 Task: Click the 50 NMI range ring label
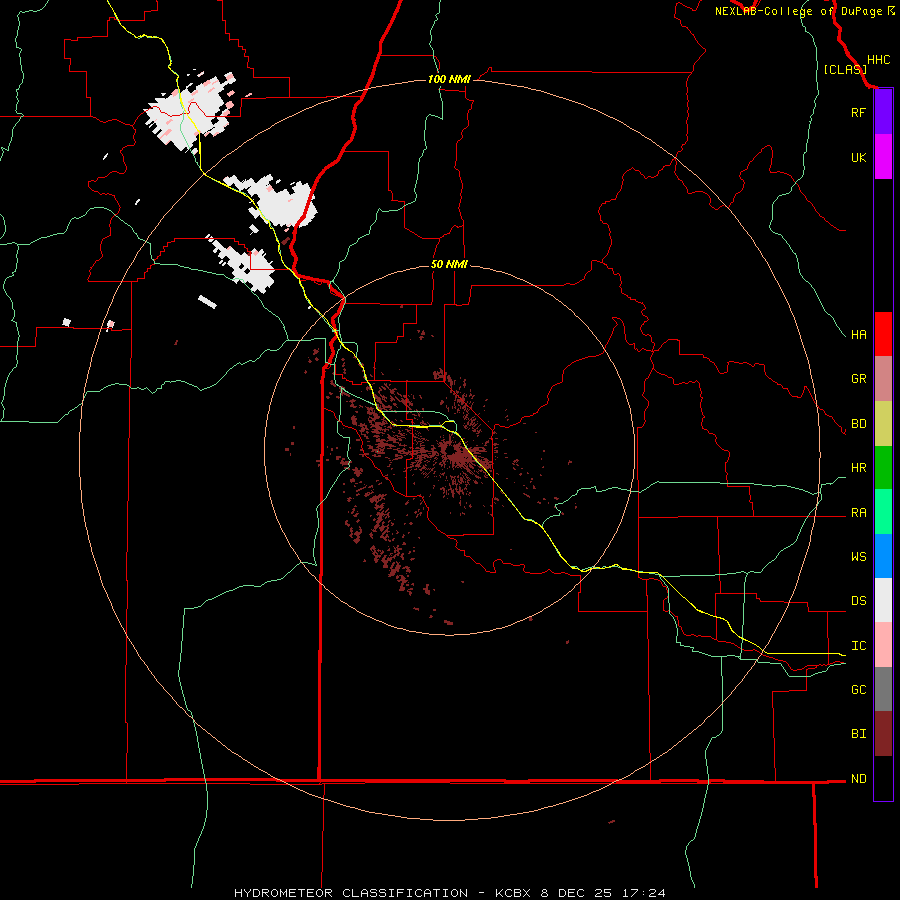pos(449,264)
